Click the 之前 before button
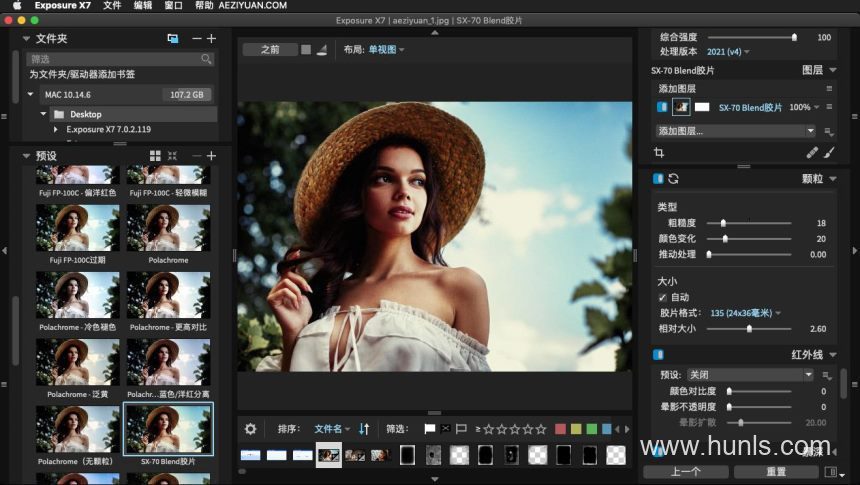860x485 pixels. [270, 49]
